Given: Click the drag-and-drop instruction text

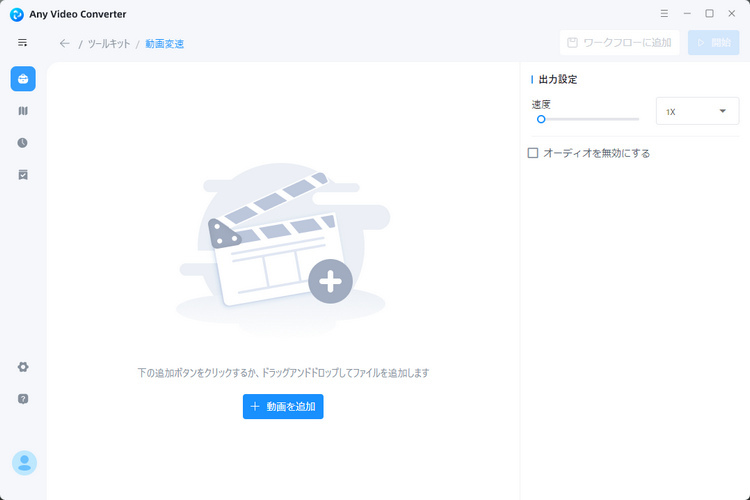Looking at the screenshot, I should tap(283, 373).
